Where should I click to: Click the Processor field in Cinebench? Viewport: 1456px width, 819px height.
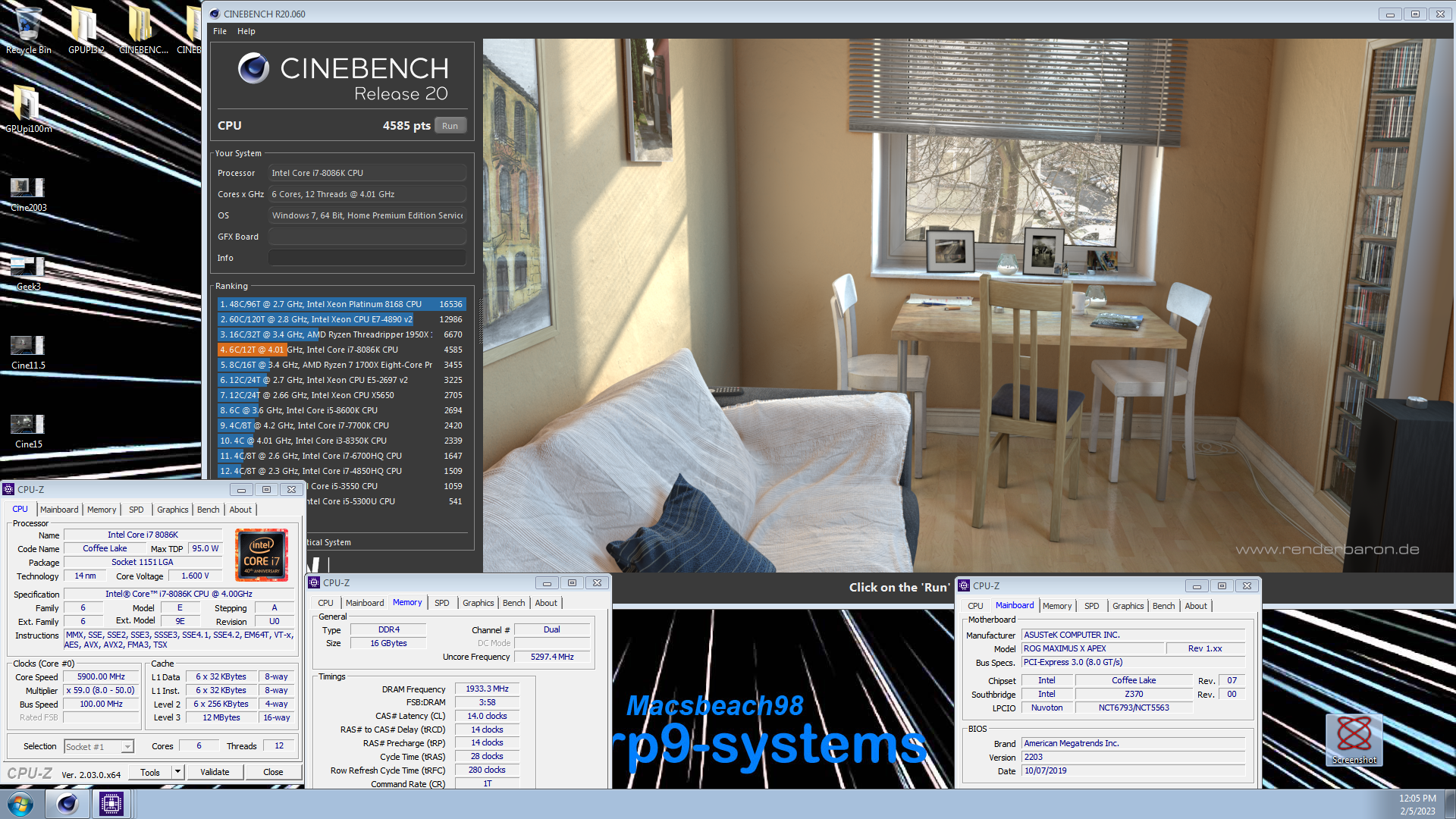(x=367, y=173)
